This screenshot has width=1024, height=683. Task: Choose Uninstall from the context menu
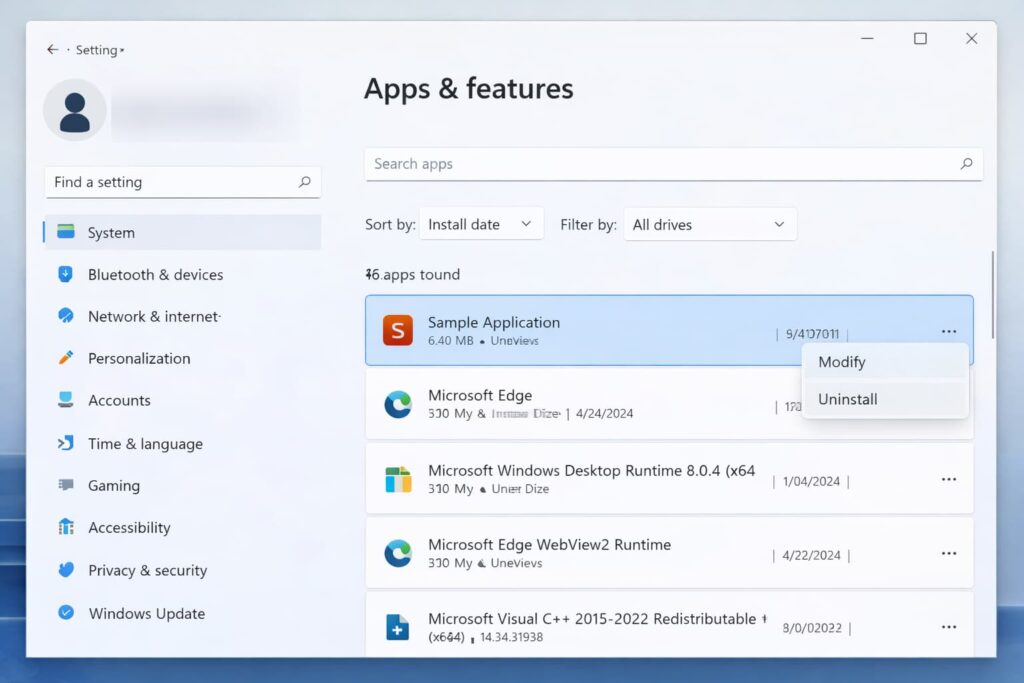click(x=848, y=399)
